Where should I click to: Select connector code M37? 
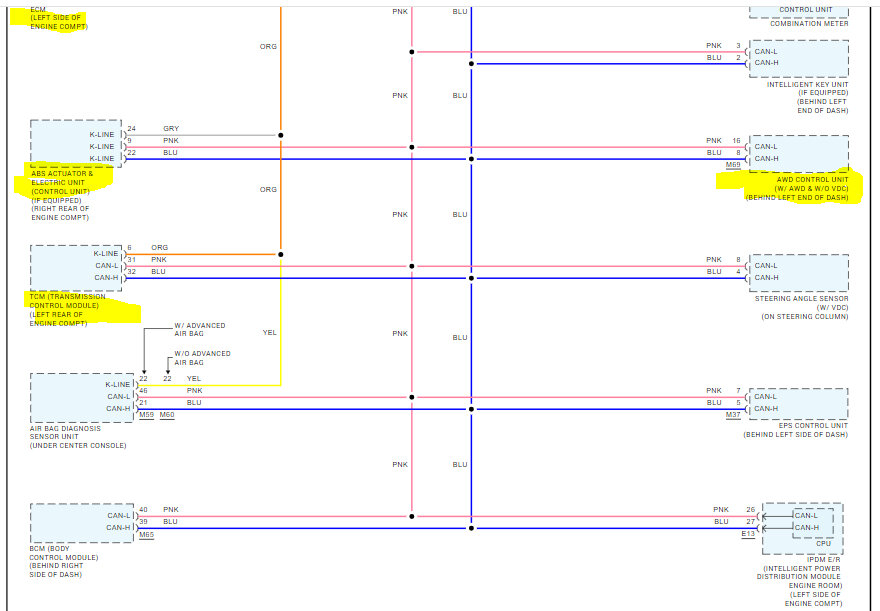(733, 415)
